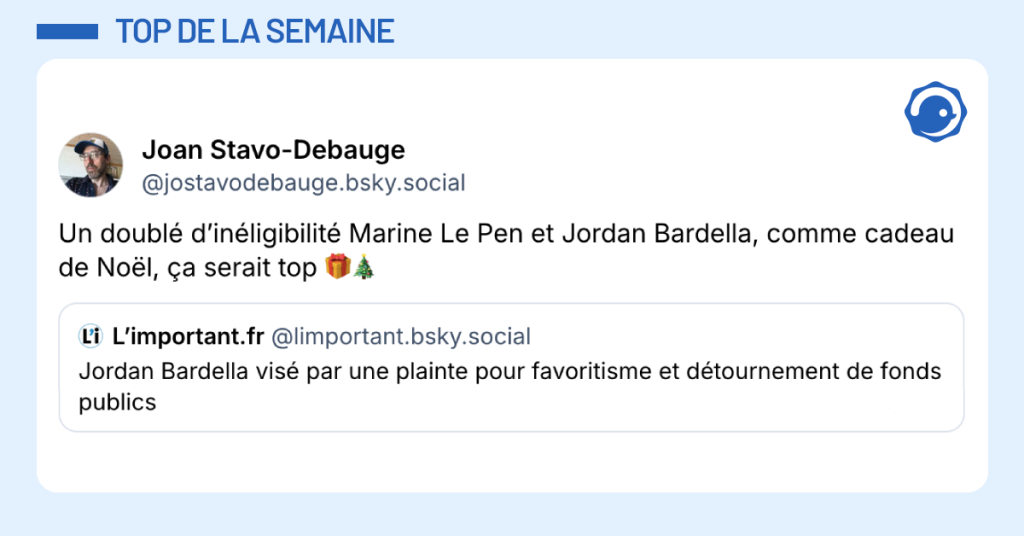
Task: Click the quoted post headline about the plainte
Action: click(x=509, y=372)
